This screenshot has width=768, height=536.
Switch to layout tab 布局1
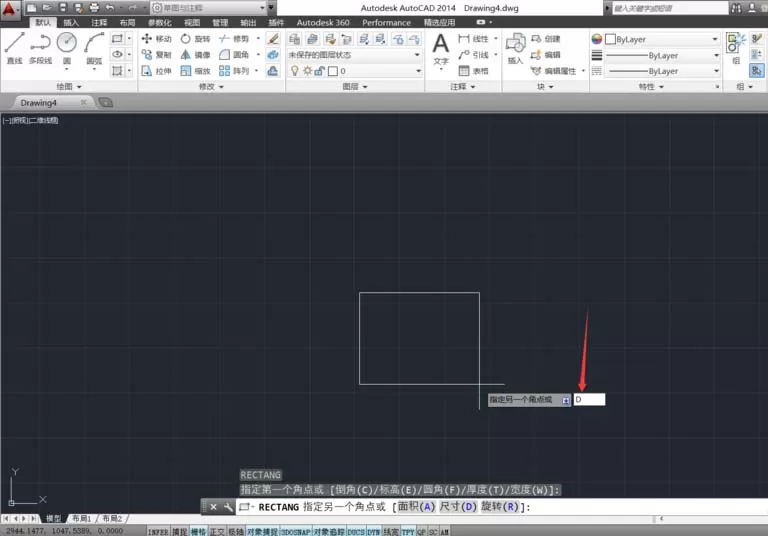(x=81, y=518)
